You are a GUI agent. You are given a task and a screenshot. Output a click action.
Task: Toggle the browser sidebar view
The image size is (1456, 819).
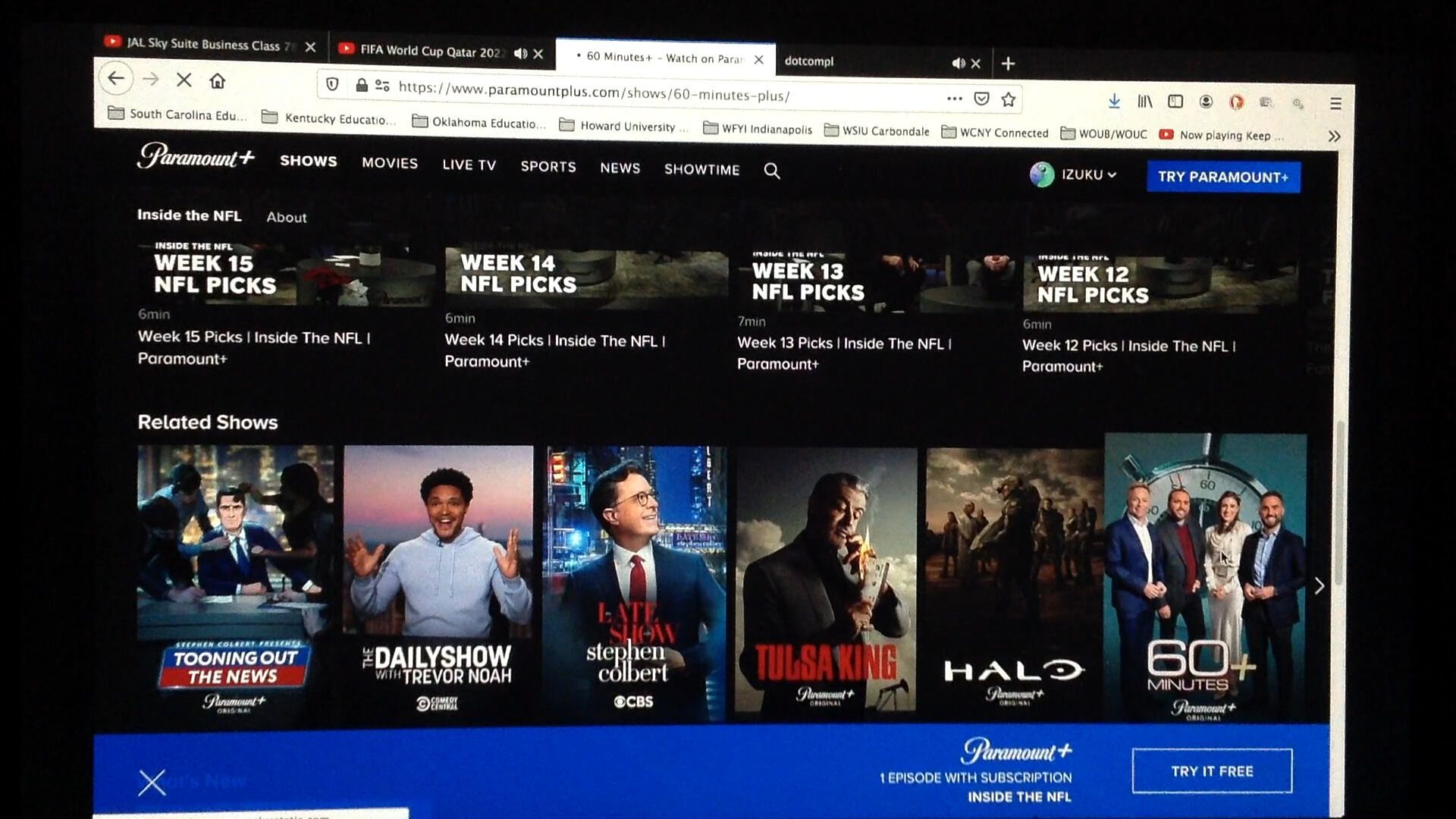[x=1175, y=101]
